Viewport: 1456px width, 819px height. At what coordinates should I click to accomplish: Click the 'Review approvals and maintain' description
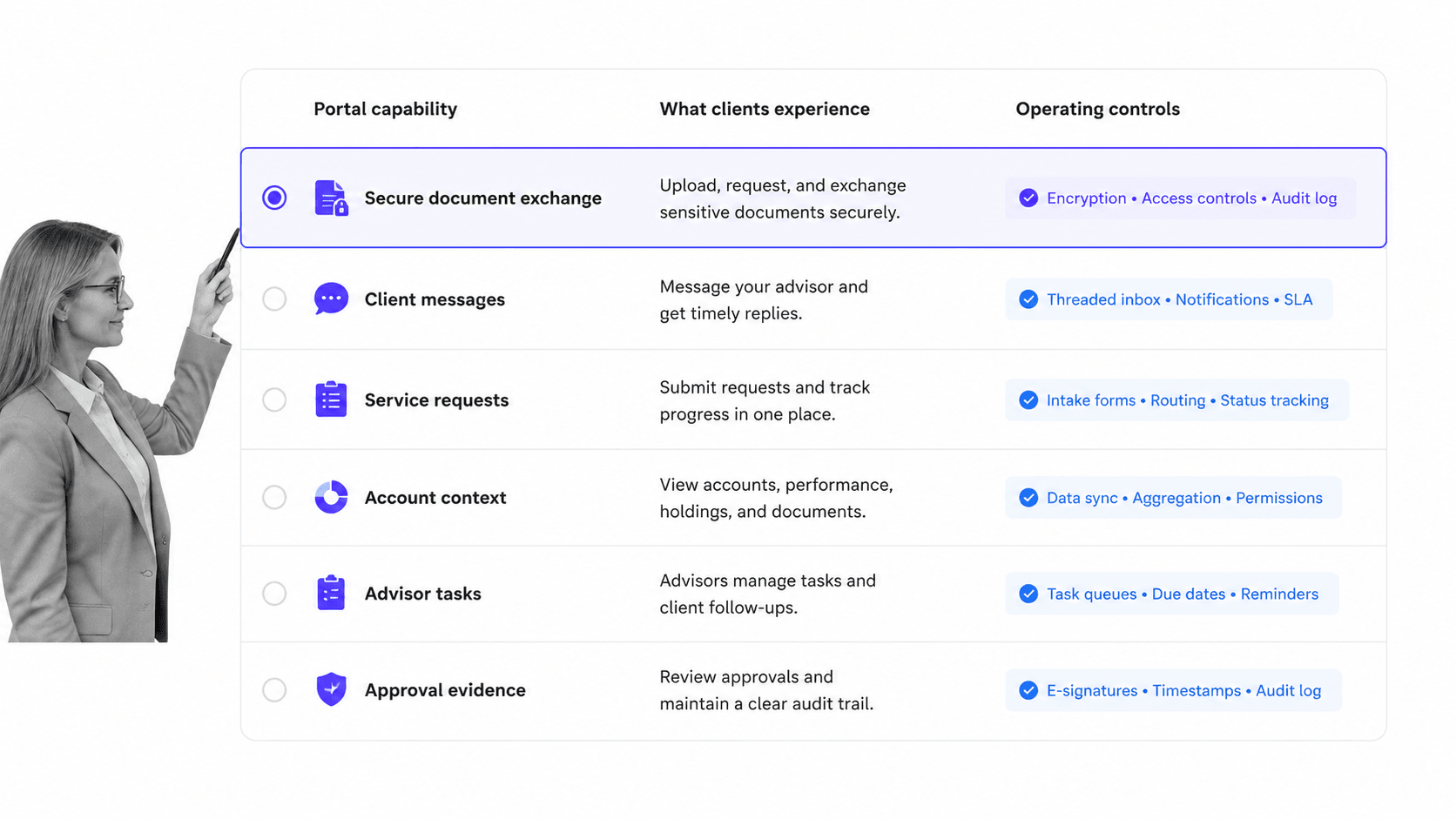(766, 690)
